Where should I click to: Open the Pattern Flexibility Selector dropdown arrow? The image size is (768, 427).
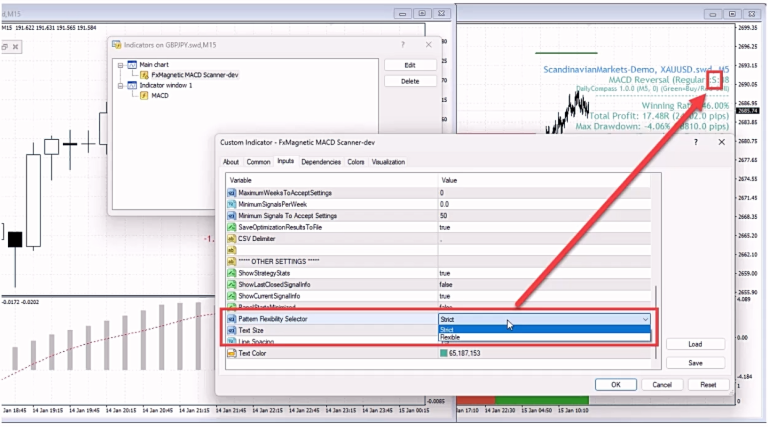pyautogui.click(x=645, y=319)
